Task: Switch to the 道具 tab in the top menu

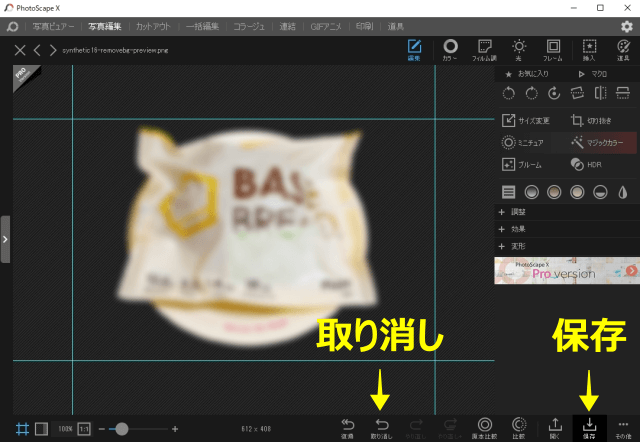Action: [x=396, y=27]
